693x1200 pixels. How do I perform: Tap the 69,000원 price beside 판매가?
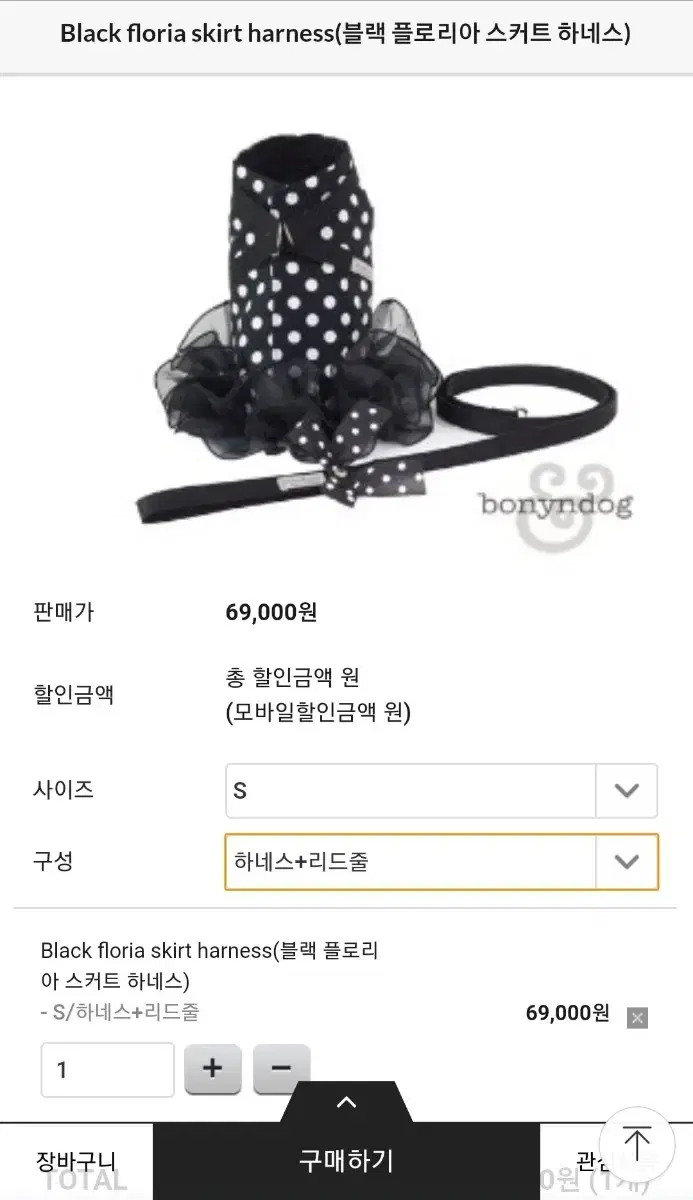pyautogui.click(x=272, y=612)
